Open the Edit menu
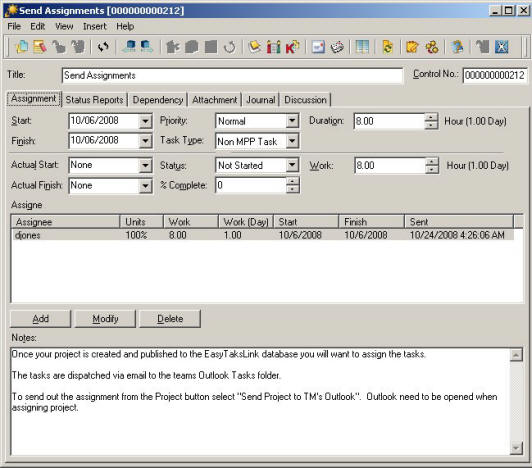 coord(37,26)
